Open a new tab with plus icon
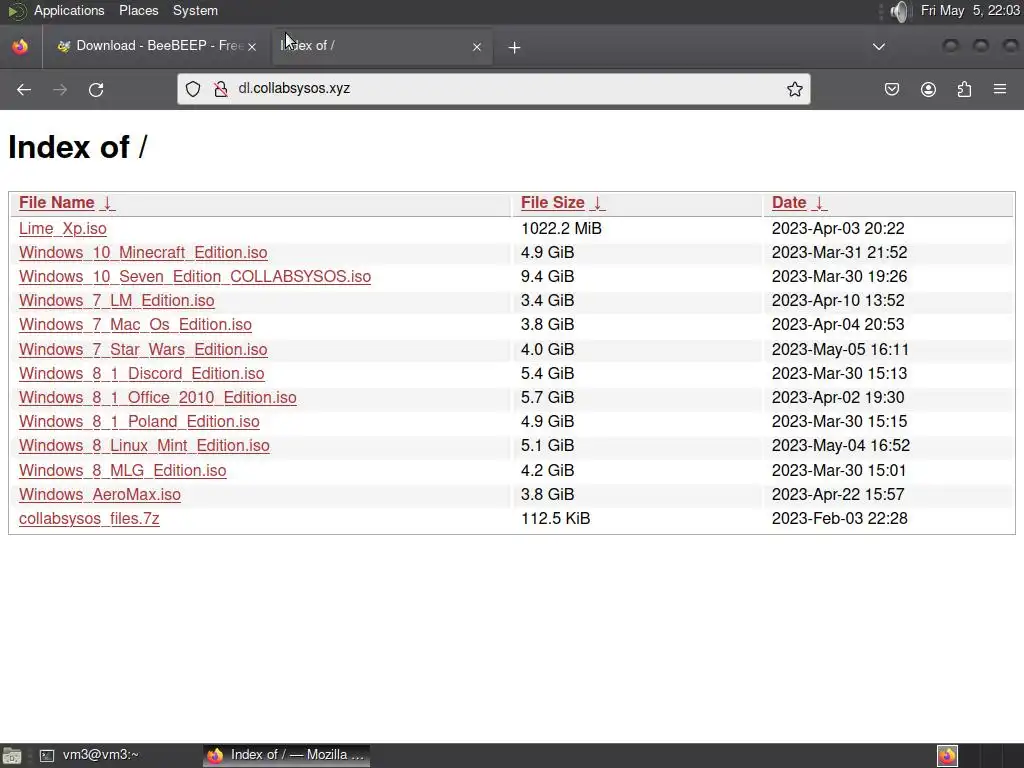Viewport: 1024px width, 768px height. point(514,47)
